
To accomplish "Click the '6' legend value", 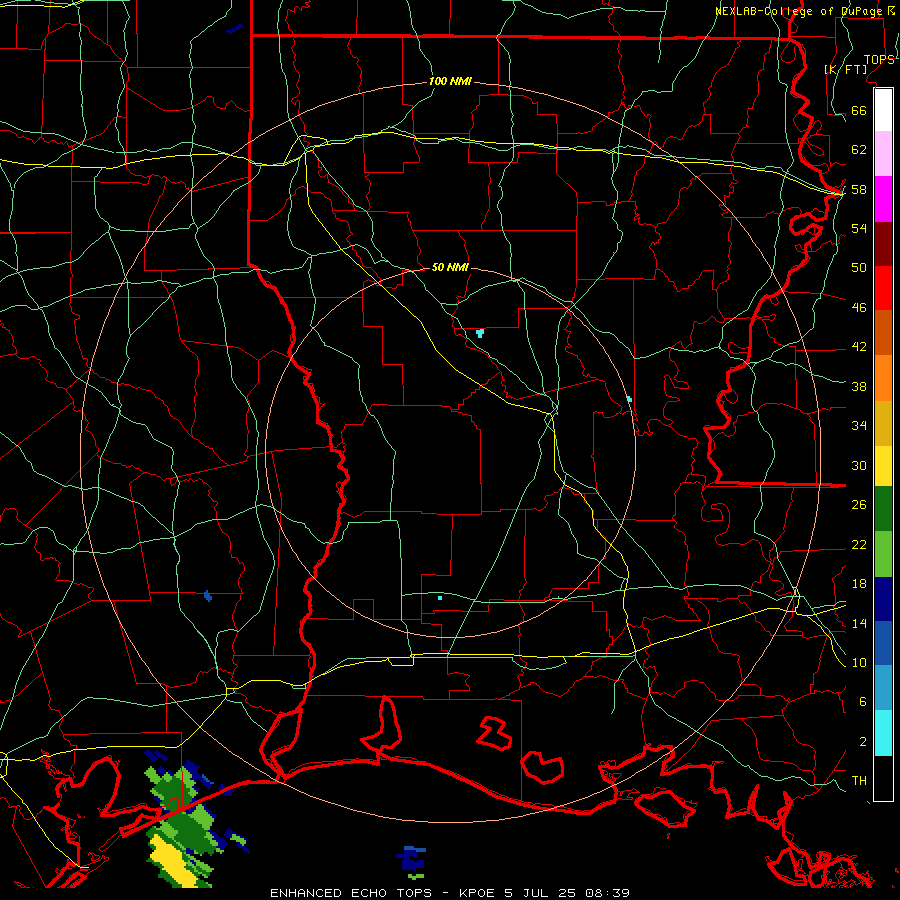I will tap(862, 702).
